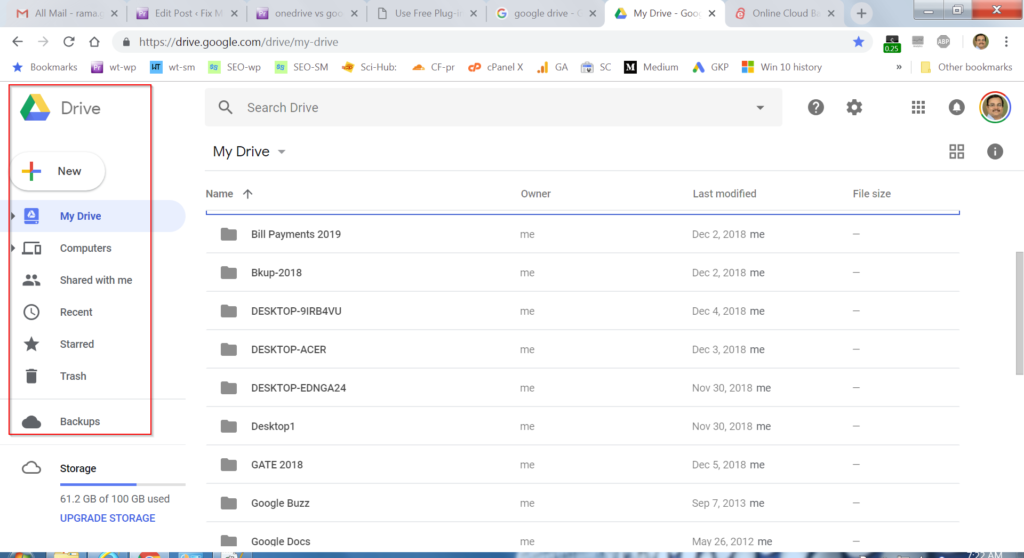
Task: Reverse the sort direction arrow
Action: pyautogui.click(x=248, y=194)
